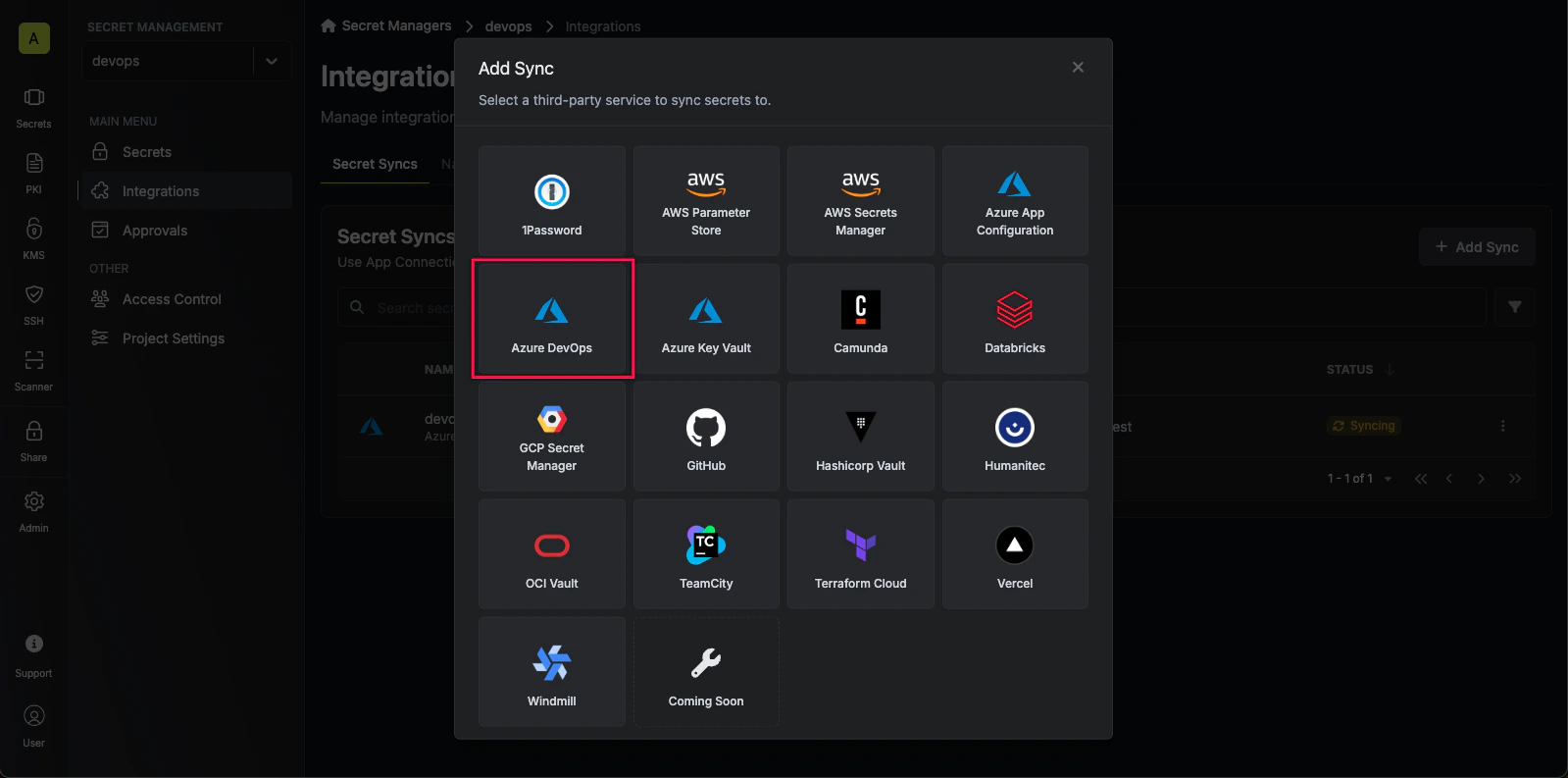1568x778 pixels.
Task: Open the Scanner section
Action: coord(33,371)
